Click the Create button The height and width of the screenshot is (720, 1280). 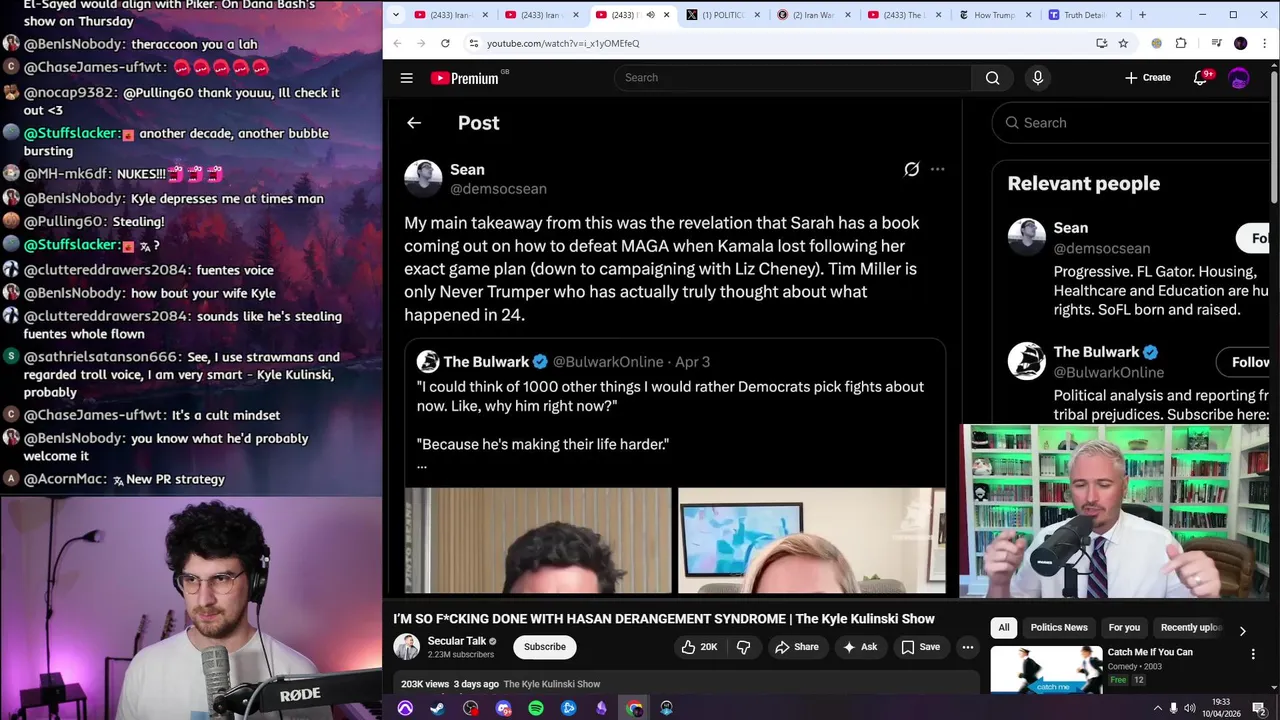tap(1147, 78)
